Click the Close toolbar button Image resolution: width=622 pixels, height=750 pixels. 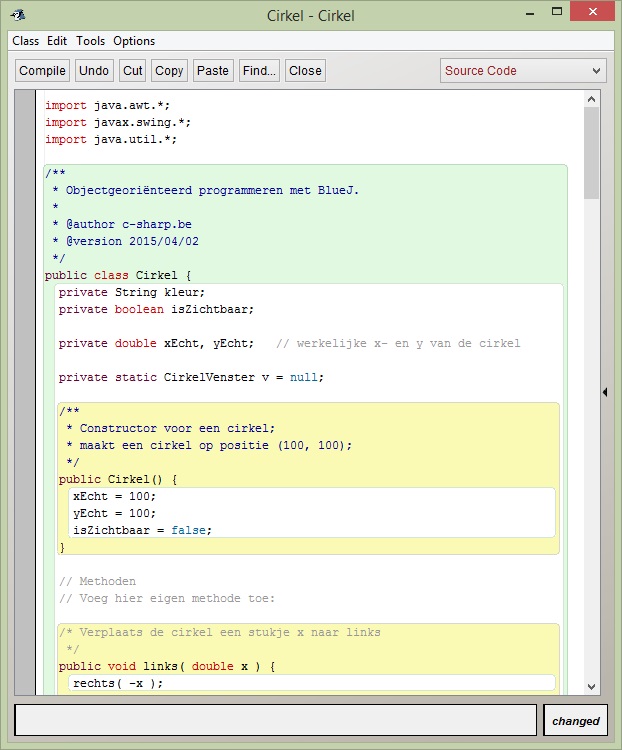pyautogui.click(x=305, y=71)
